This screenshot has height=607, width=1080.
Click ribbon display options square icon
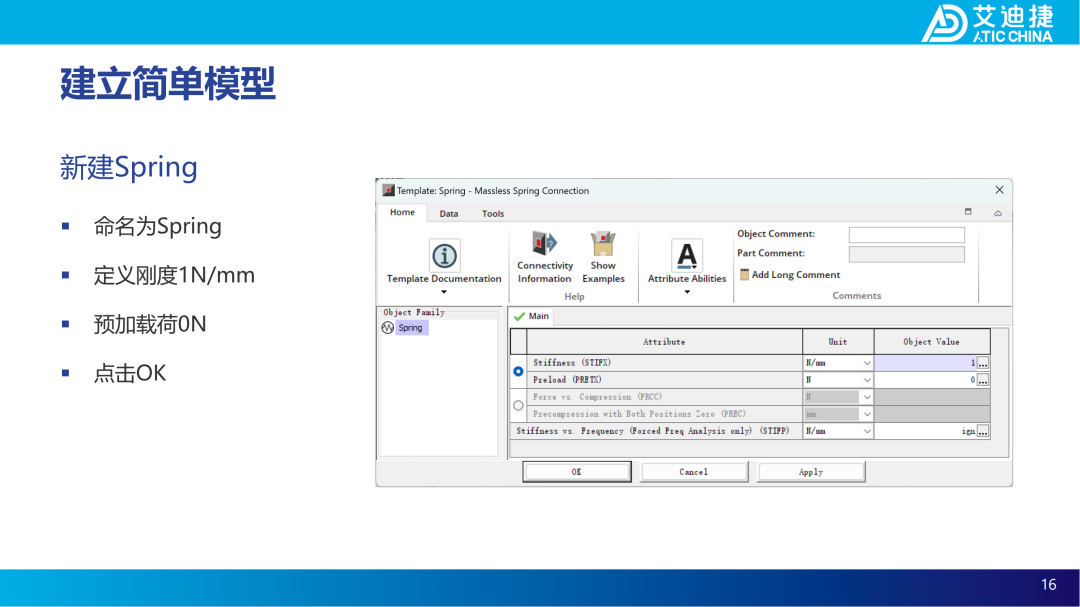point(968,212)
